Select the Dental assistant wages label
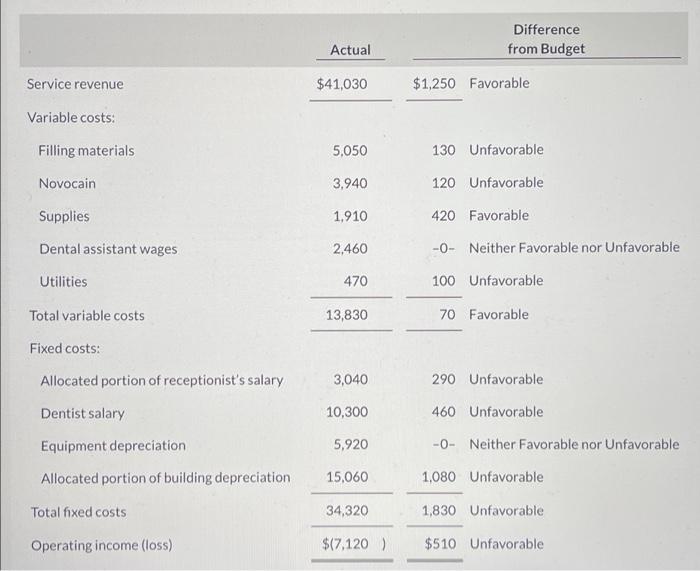The image size is (700, 571). tap(106, 249)
